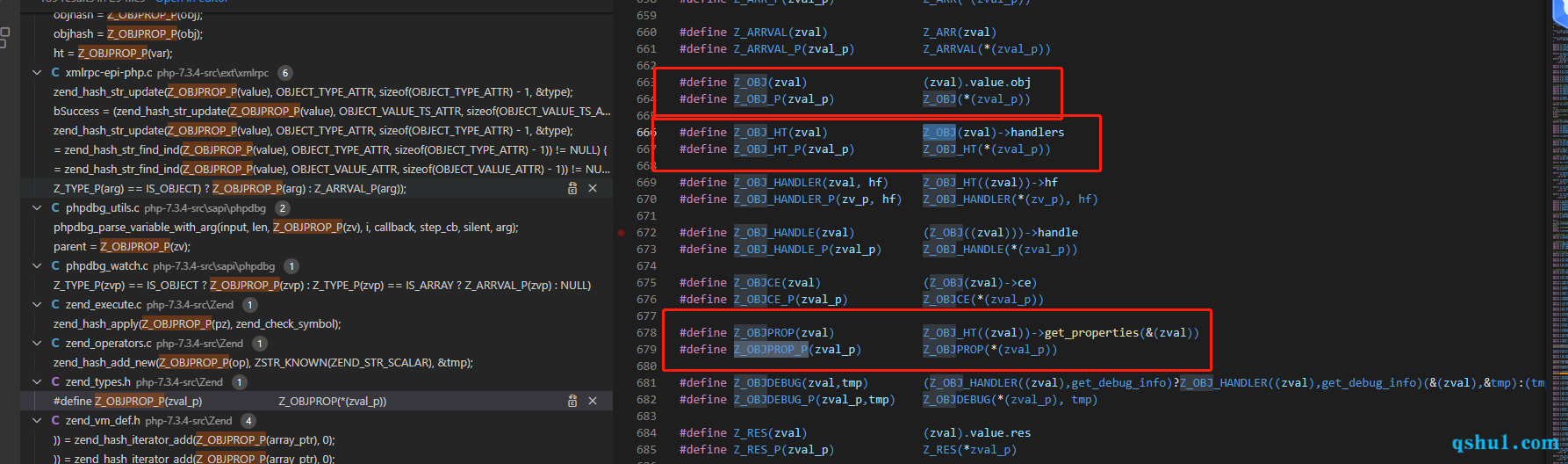Open the zend_execute.c file row

click(316, 305)
